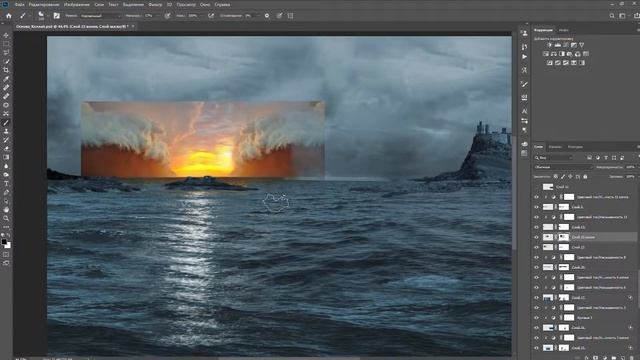Open the Actions panel play icon
This screenshot has width=640, height=360.
[524, 57]
